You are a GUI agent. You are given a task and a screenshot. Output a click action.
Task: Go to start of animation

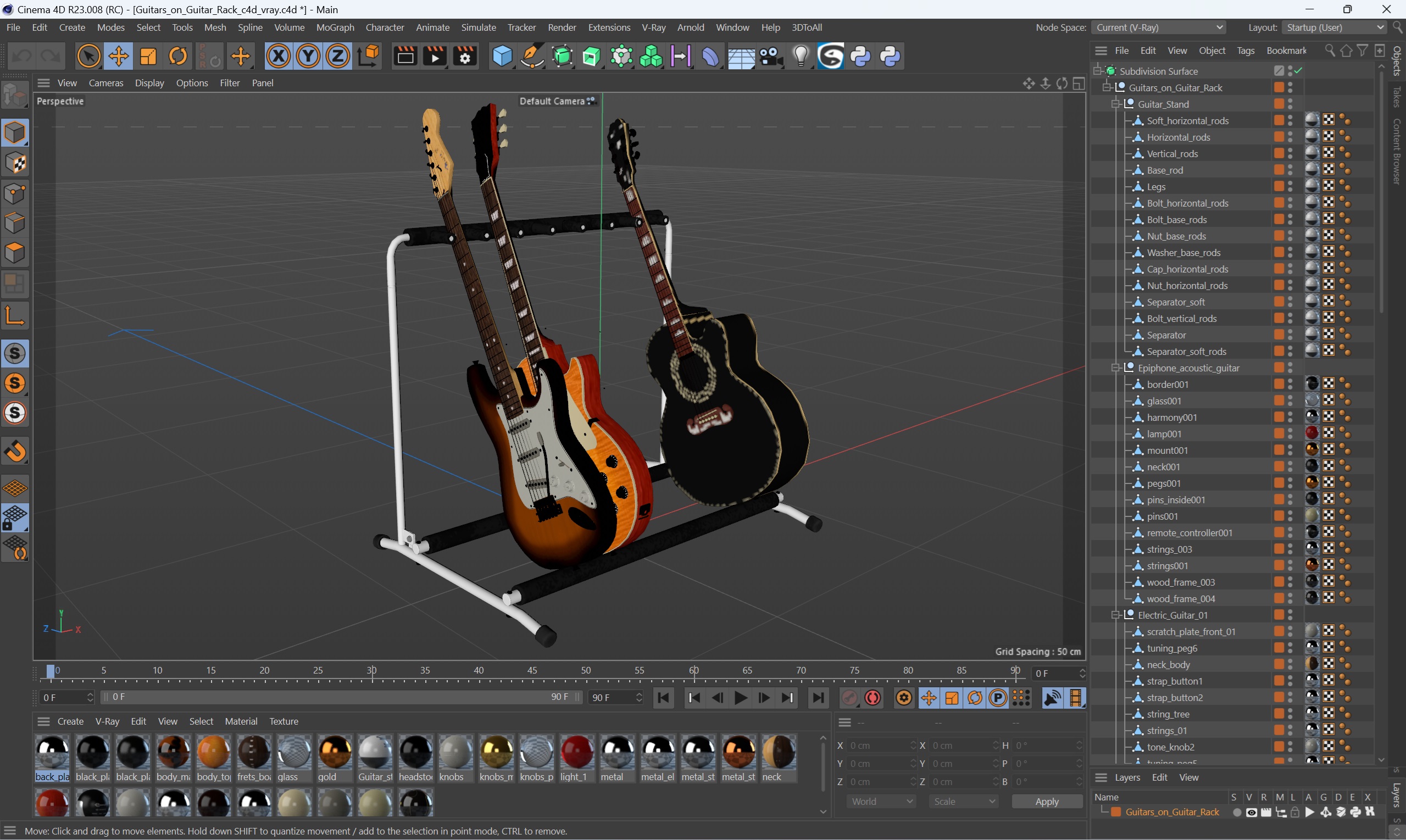[x=663, y=698]
